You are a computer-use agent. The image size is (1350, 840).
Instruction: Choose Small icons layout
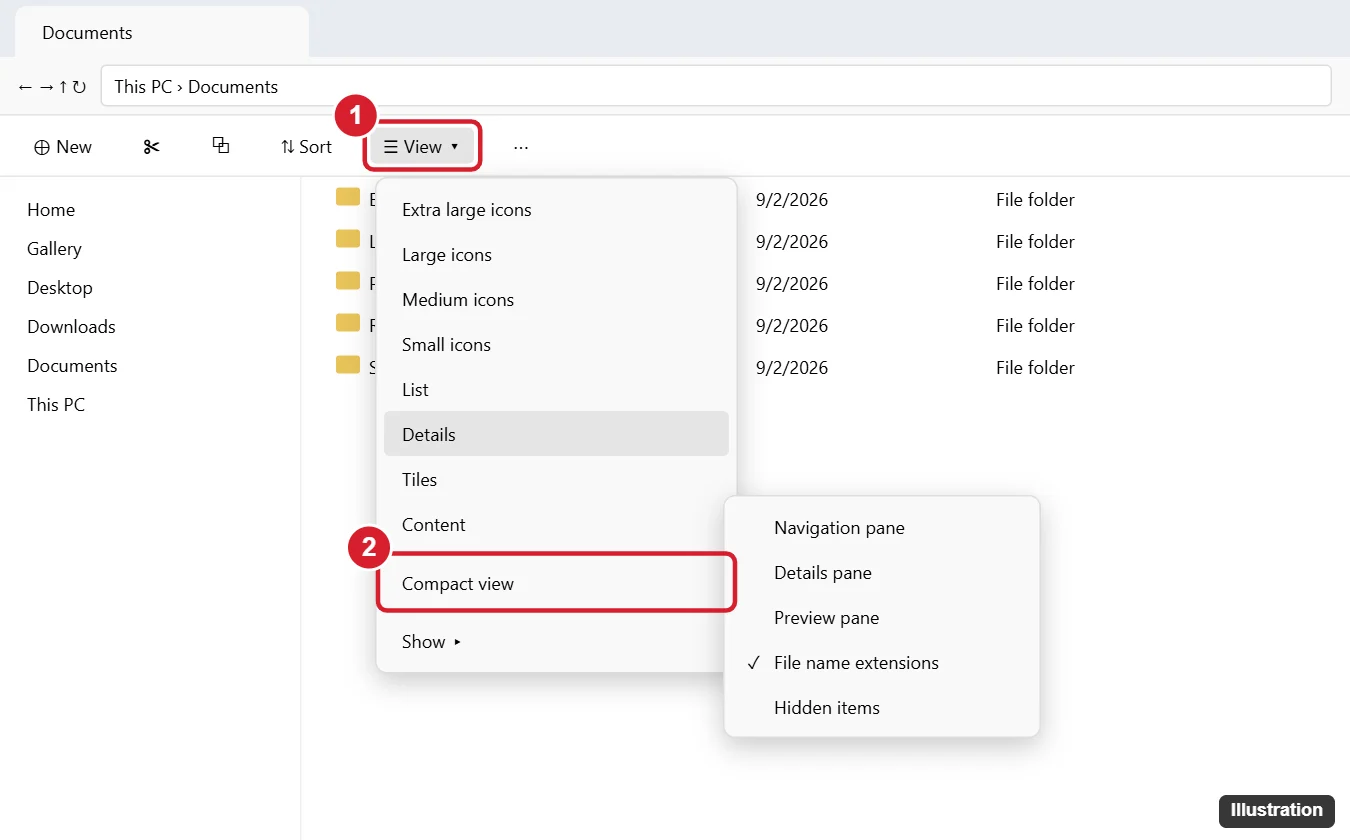pos(556,345)
